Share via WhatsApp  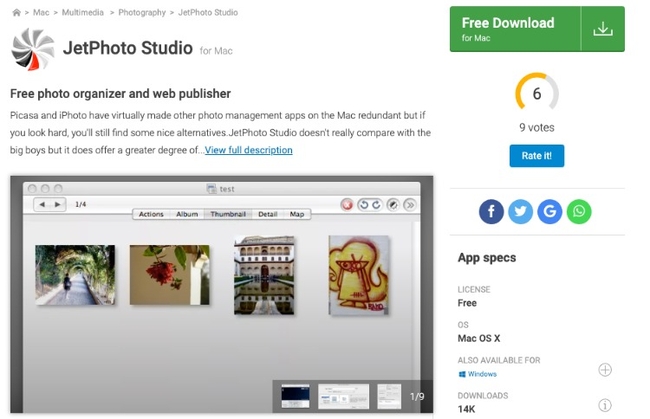(579, 211)
